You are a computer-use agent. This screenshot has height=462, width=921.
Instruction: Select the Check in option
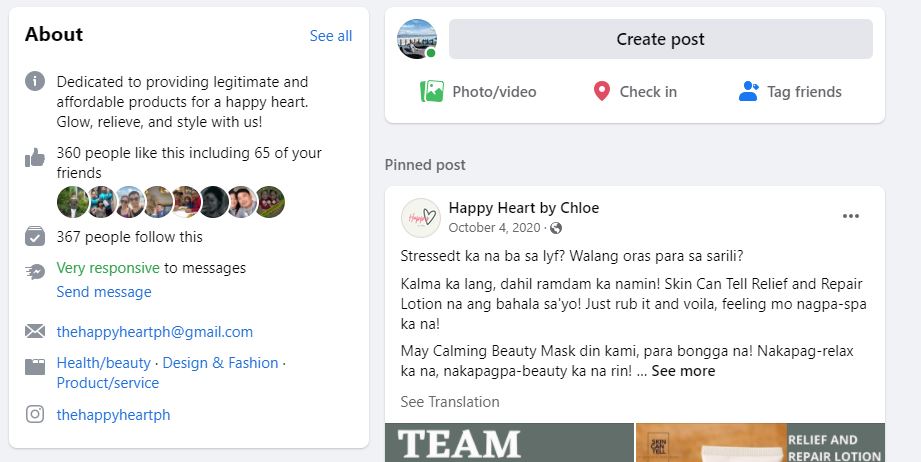pyautogui.click(x=636, y=92)
